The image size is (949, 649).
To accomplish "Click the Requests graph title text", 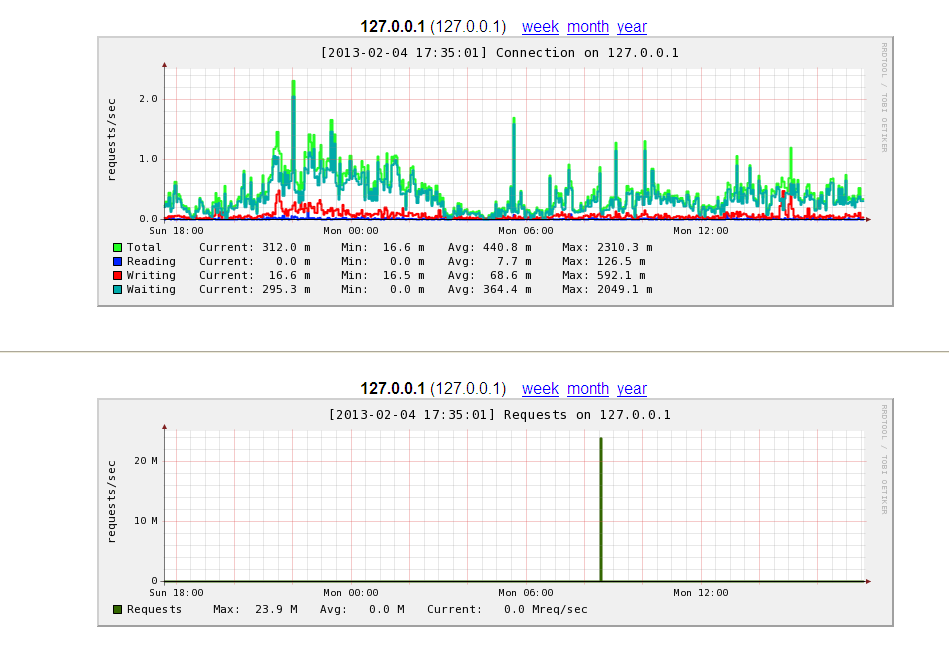I will [499, 414].
